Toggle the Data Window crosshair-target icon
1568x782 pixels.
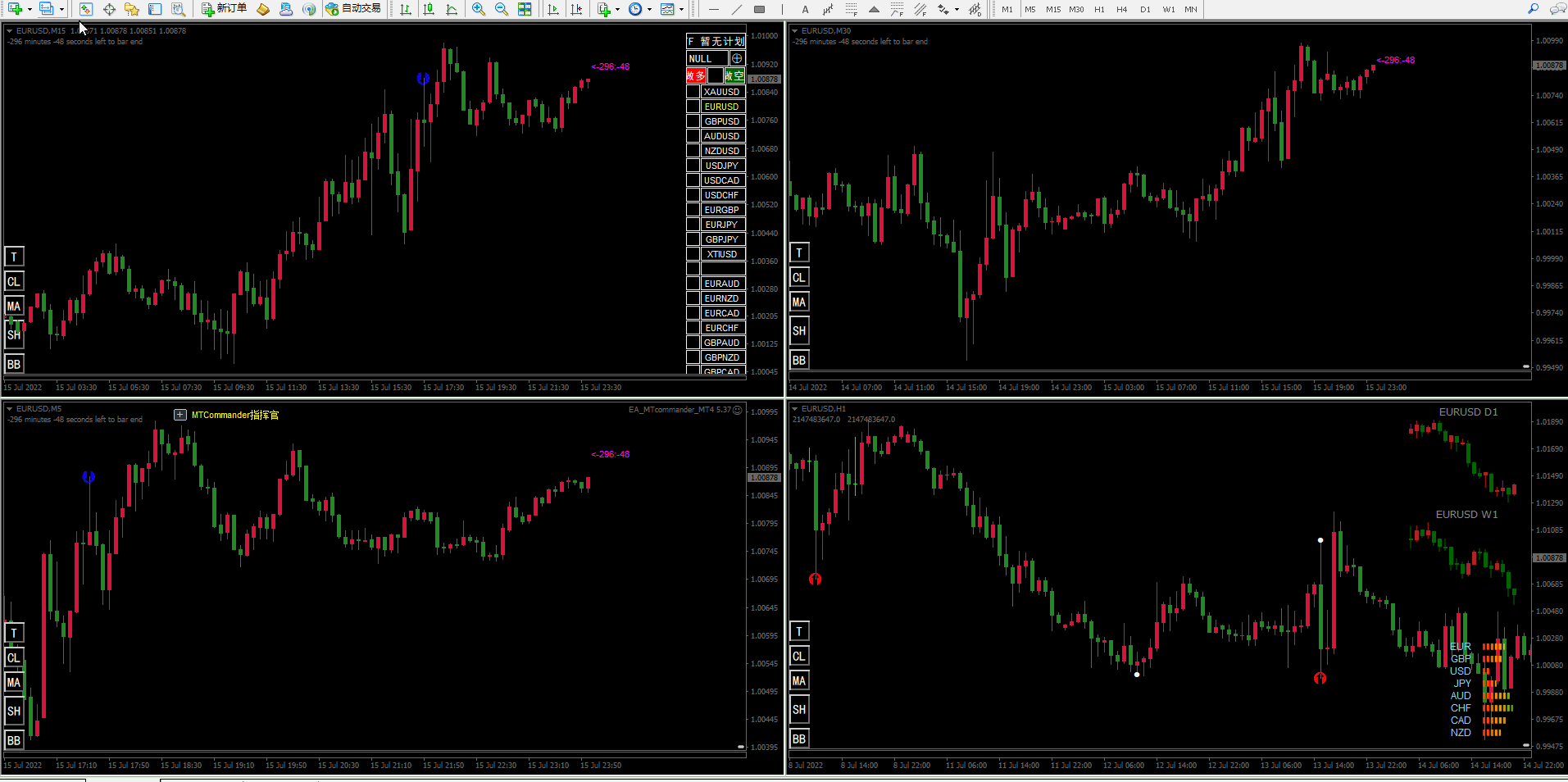point(109,9)
